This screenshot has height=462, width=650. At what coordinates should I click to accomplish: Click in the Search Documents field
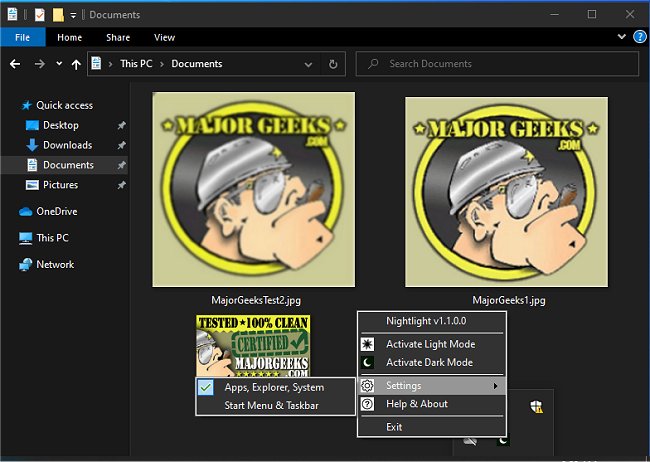[497, 64]
